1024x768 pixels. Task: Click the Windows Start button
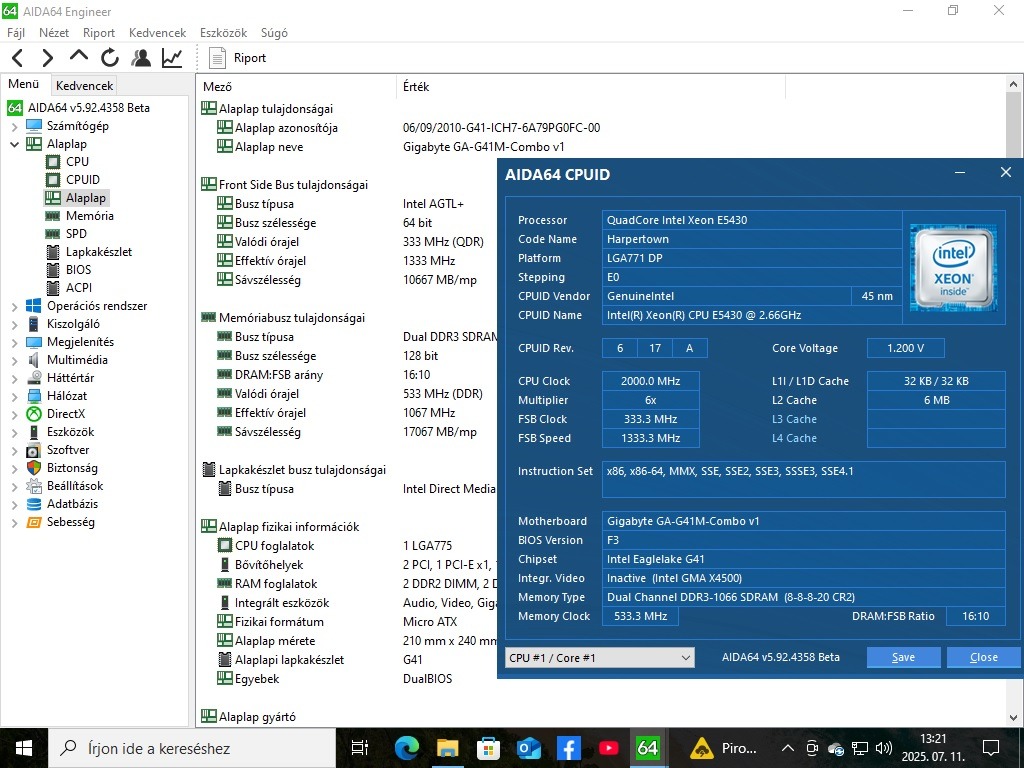pos(24,748)
